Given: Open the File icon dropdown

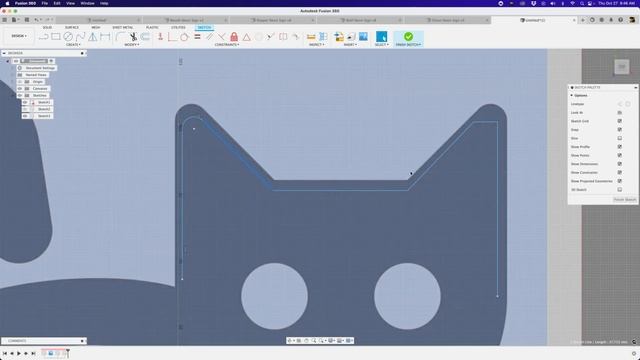Looking at the screenshot, I should point(16,20).
